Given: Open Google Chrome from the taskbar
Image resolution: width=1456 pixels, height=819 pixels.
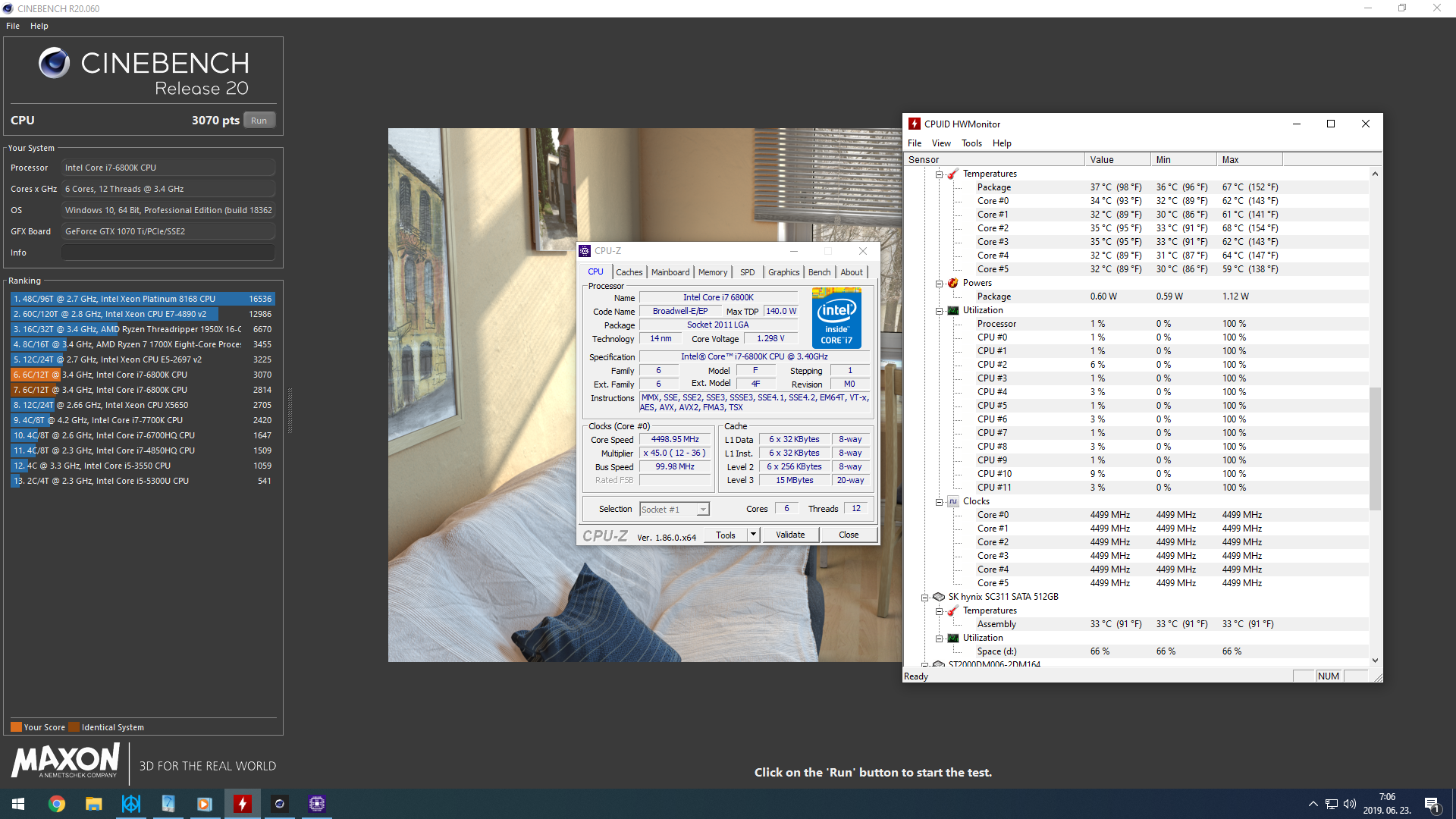Looking at the screenshot, I should [57, 804].
